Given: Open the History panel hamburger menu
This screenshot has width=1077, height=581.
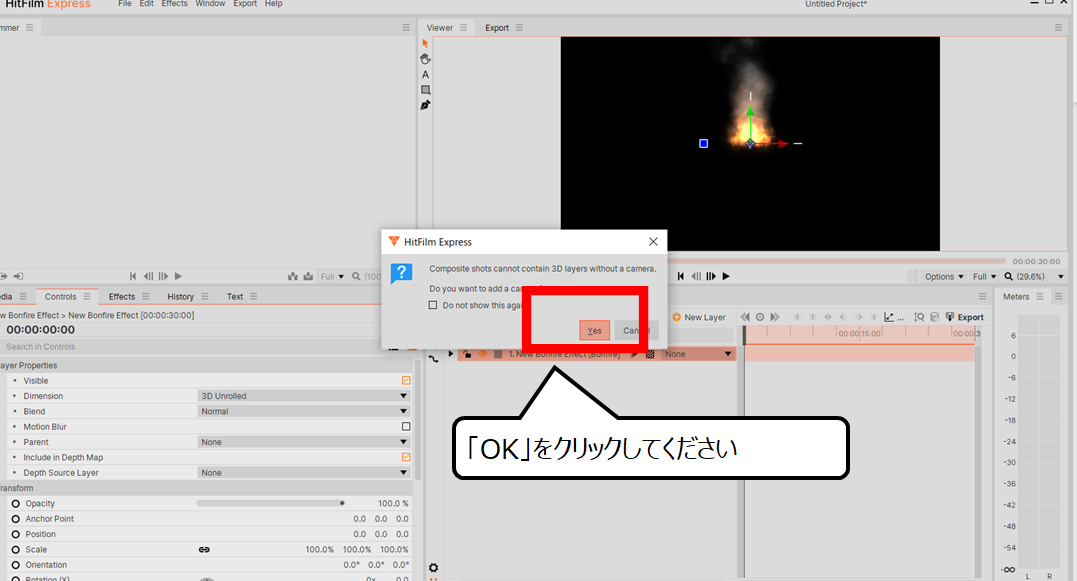Looking at the screenshot, I should point(205,296).
